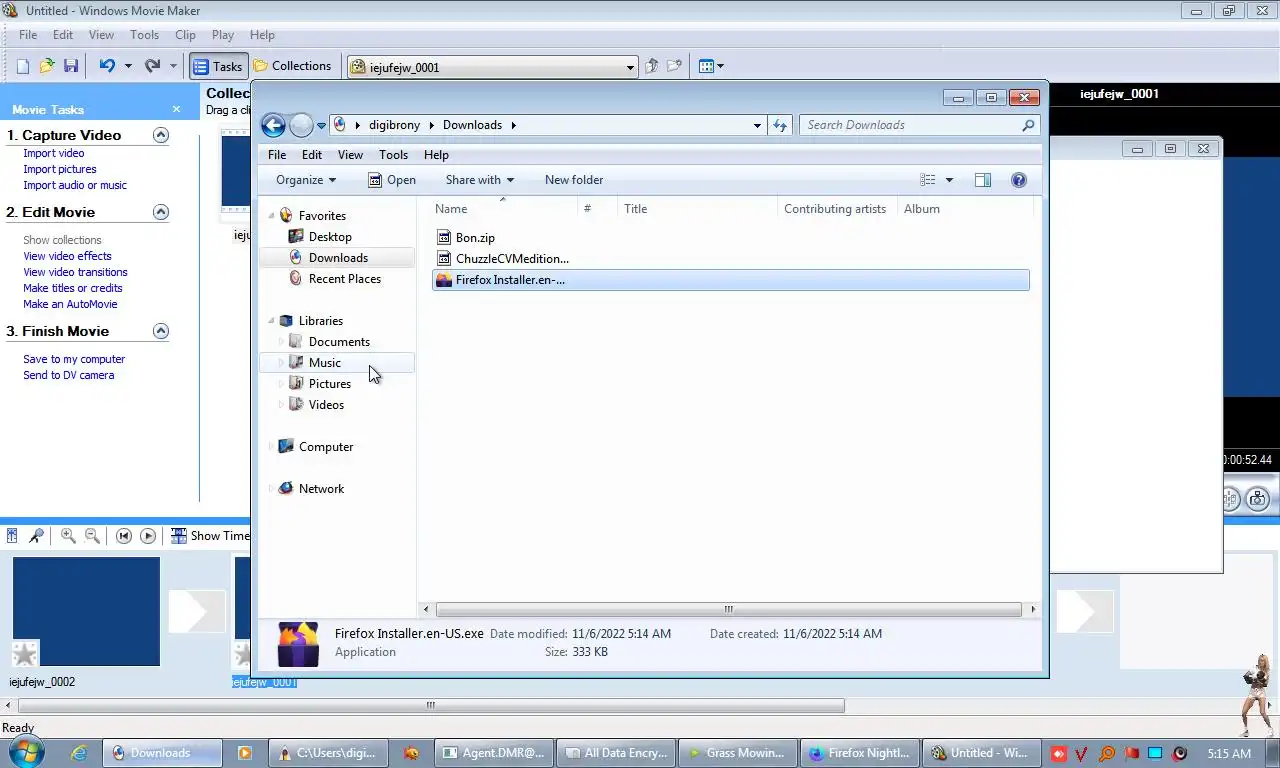The width and height of the screenshot is (1280, 768).
Task: Open the Share with dropdown
Action: (x=479, y=180)
